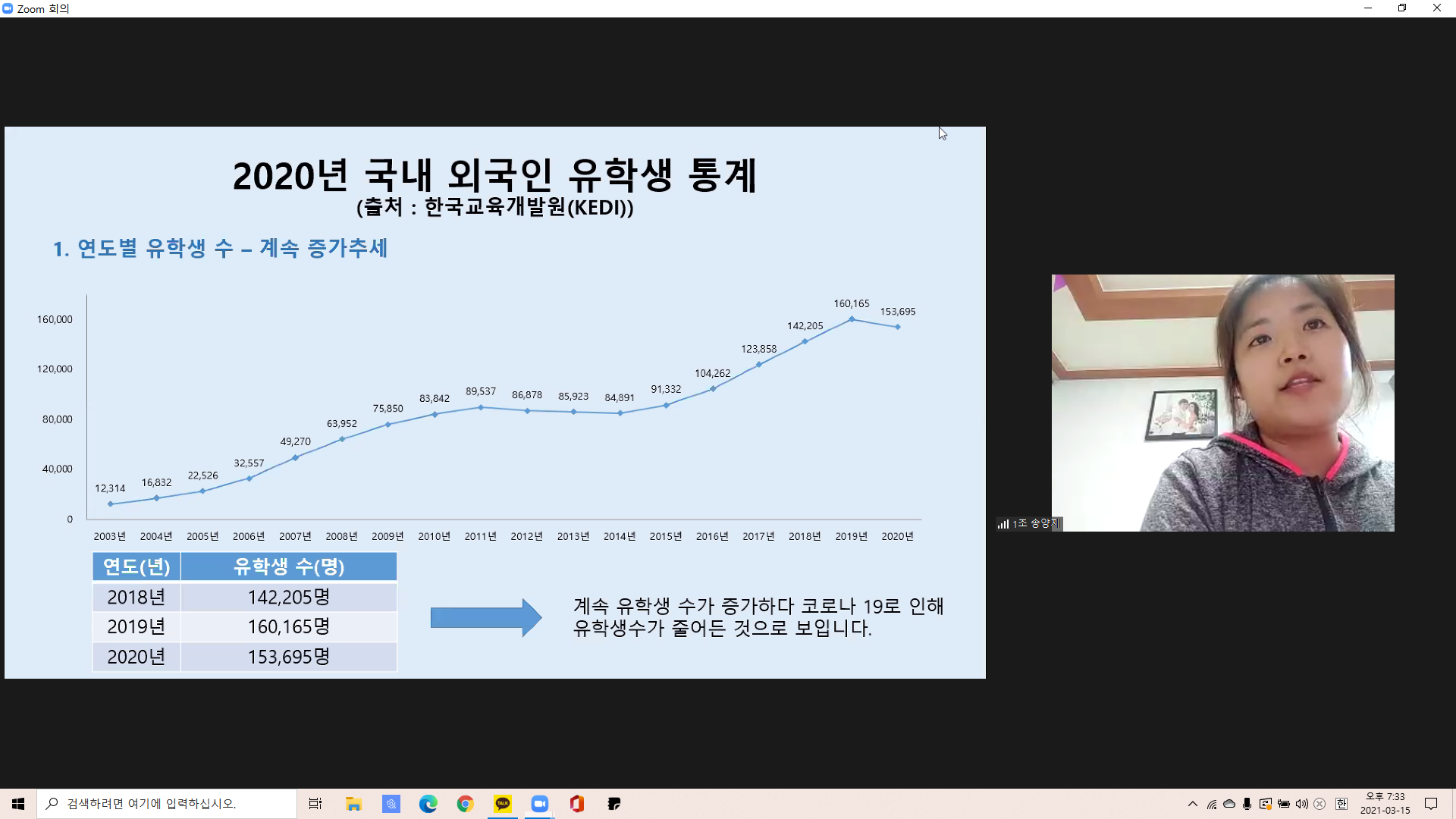Click the microphone tray icon
Screen dimensions: 1456x819
pyautogui.click(x=1247, y=804)
